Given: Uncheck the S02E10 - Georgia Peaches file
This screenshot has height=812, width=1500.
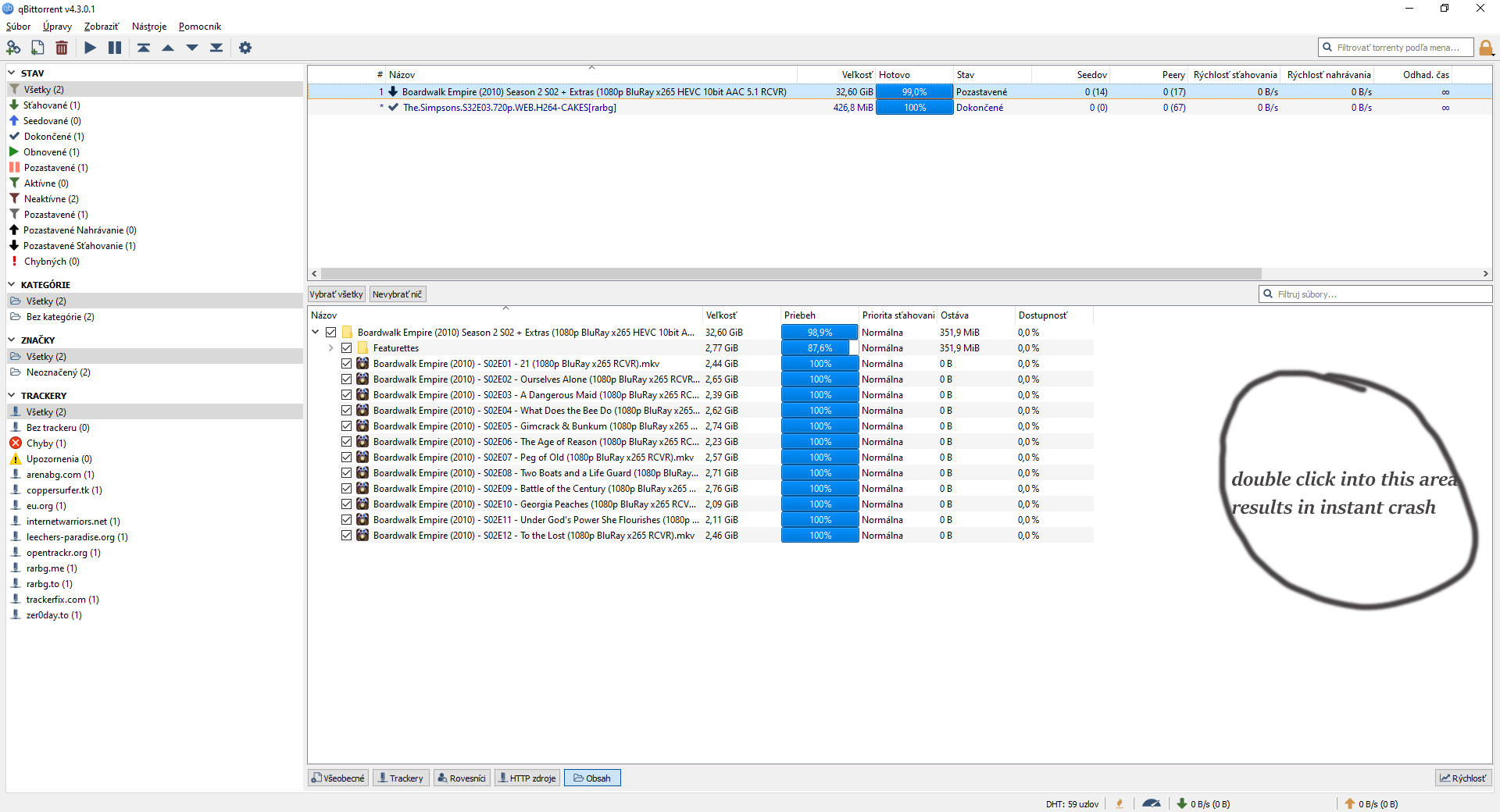Looking at the screenshot, I should pyautogui.click(x=347, y=504).
